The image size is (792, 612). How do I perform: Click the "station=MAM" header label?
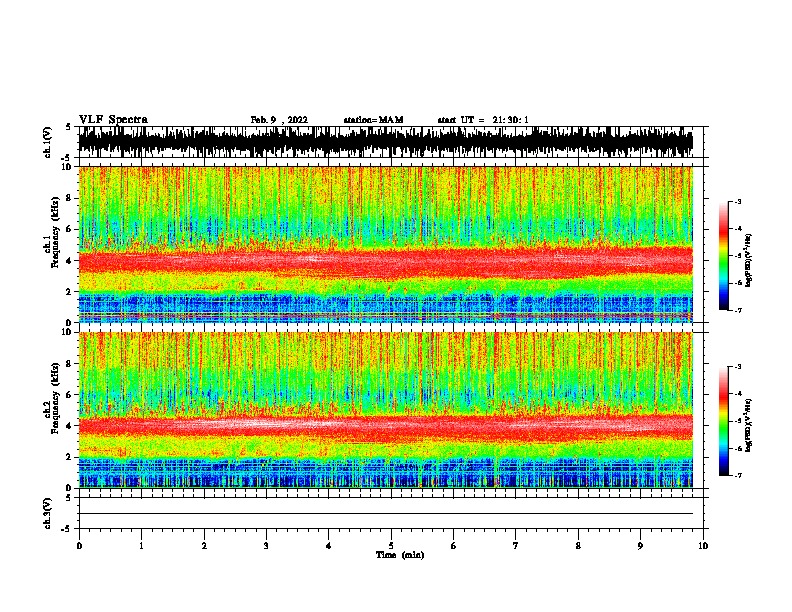tap(373, 120)
